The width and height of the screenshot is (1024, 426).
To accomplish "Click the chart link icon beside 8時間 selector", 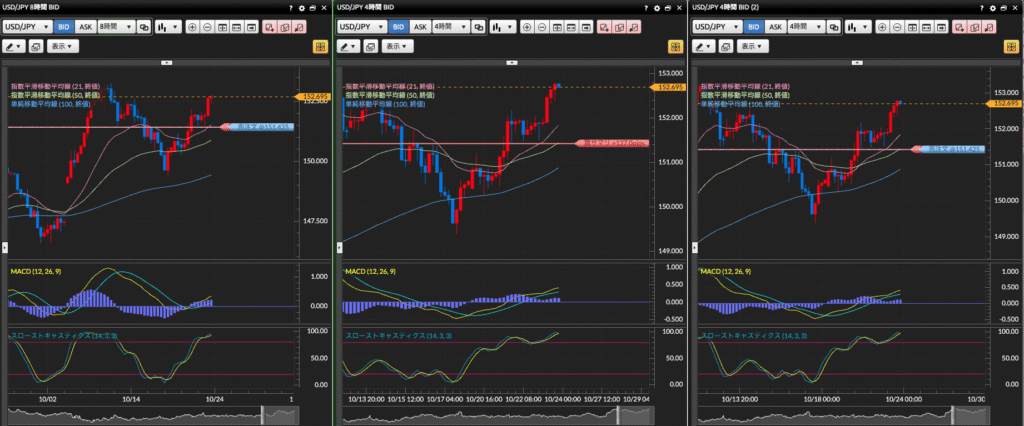I will (143, 27).
